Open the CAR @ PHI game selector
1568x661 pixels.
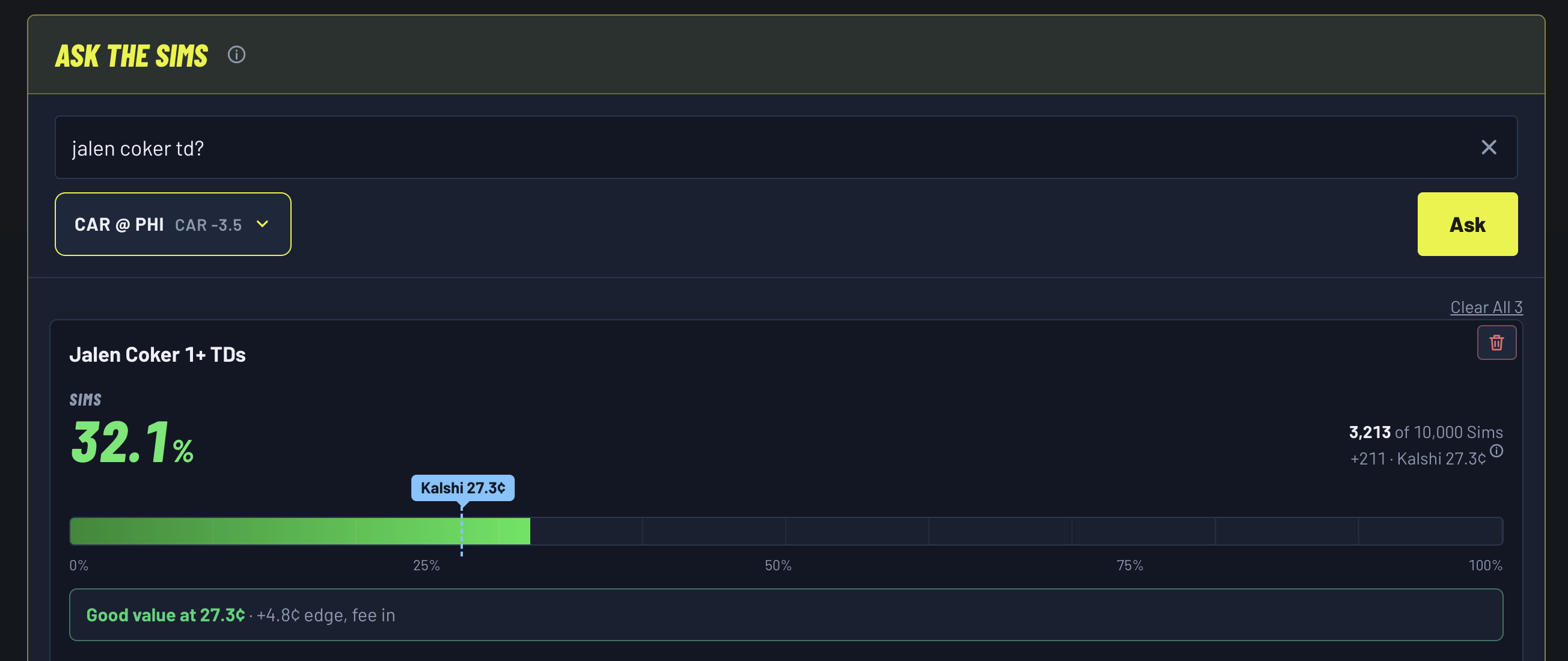[173, 224]
